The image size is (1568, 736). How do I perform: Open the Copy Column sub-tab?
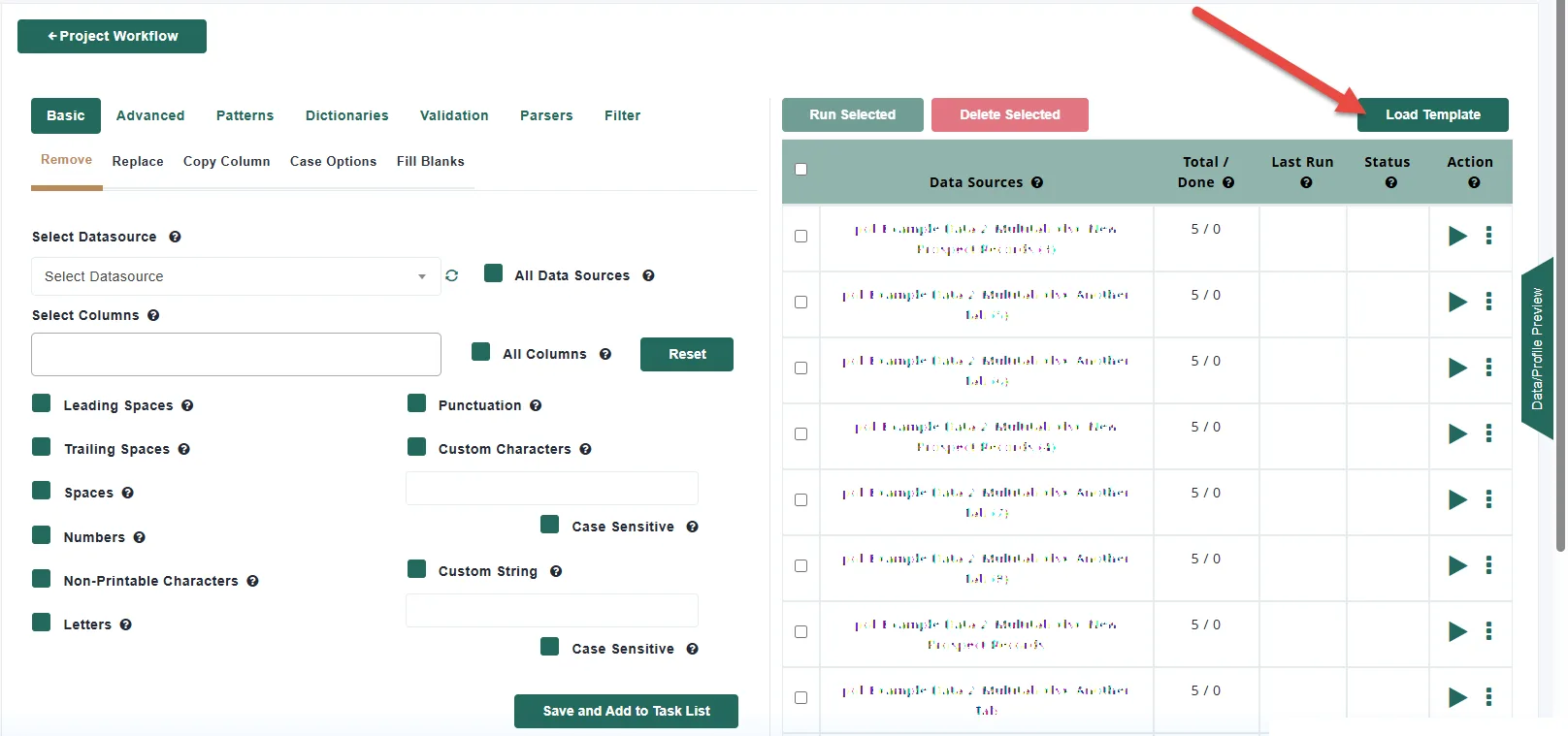tap(227, 161)
